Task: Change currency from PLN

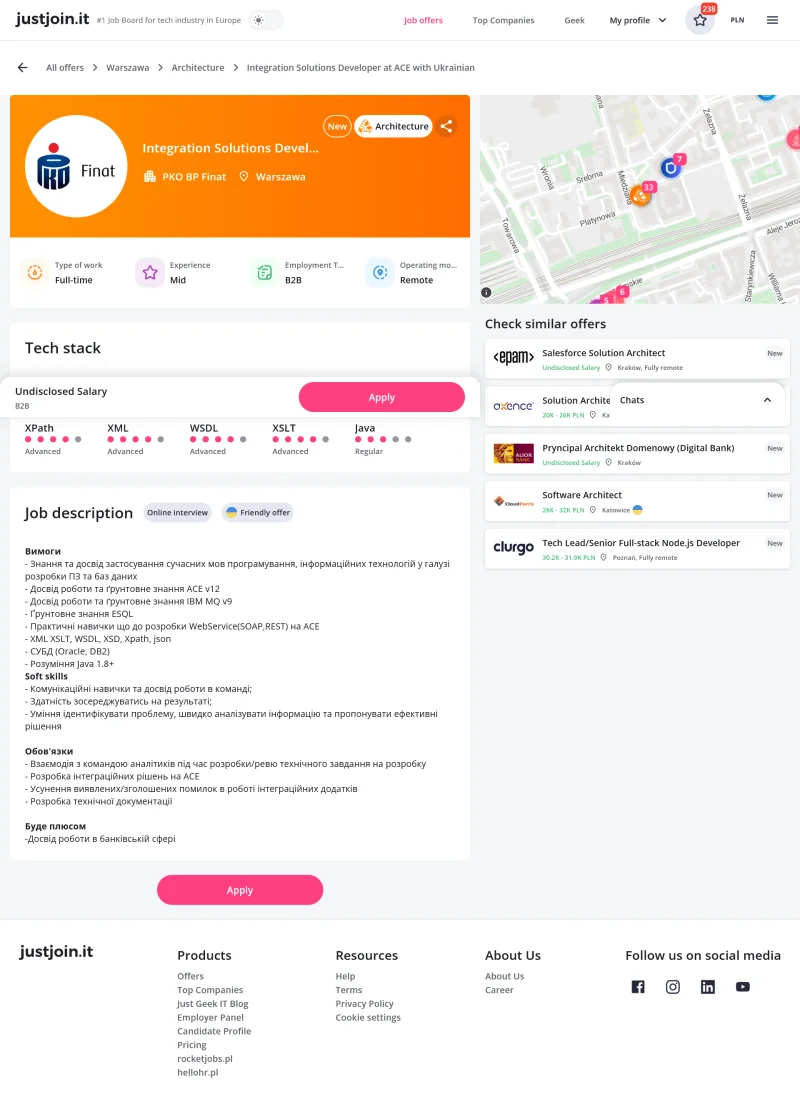Action: coord(737,20)
